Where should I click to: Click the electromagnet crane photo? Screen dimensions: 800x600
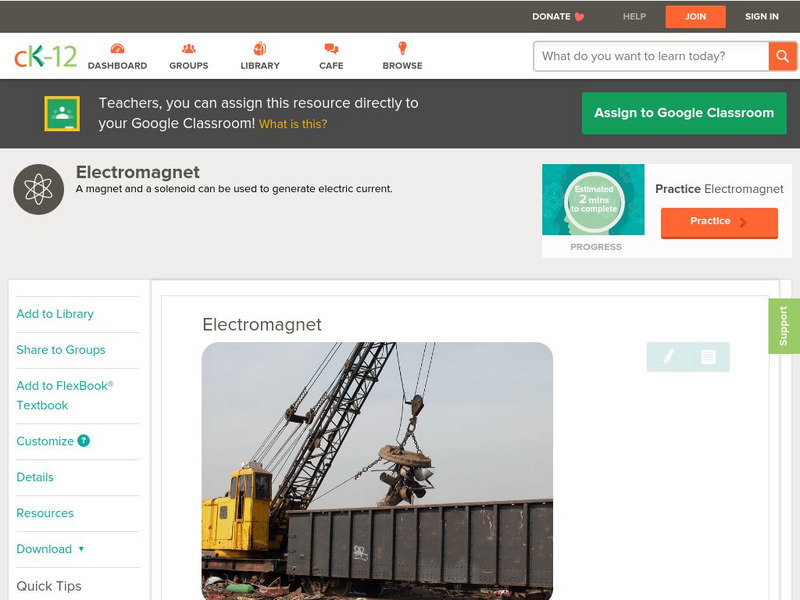377,470
